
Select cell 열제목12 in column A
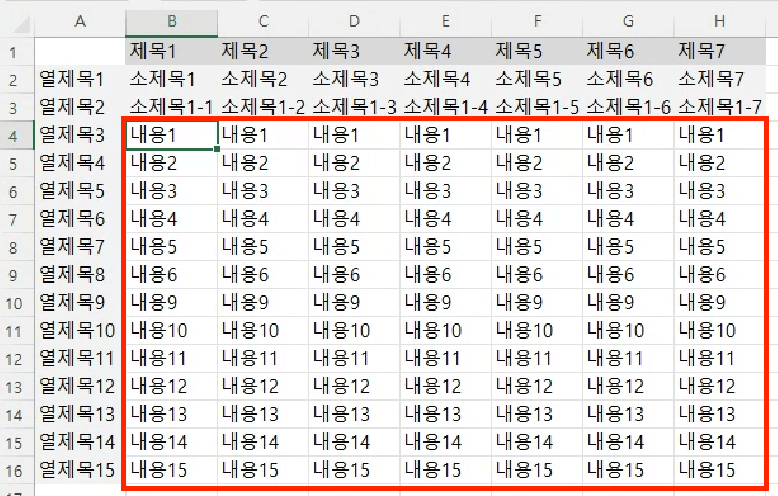pyautogui.click(x=80, y=386)
